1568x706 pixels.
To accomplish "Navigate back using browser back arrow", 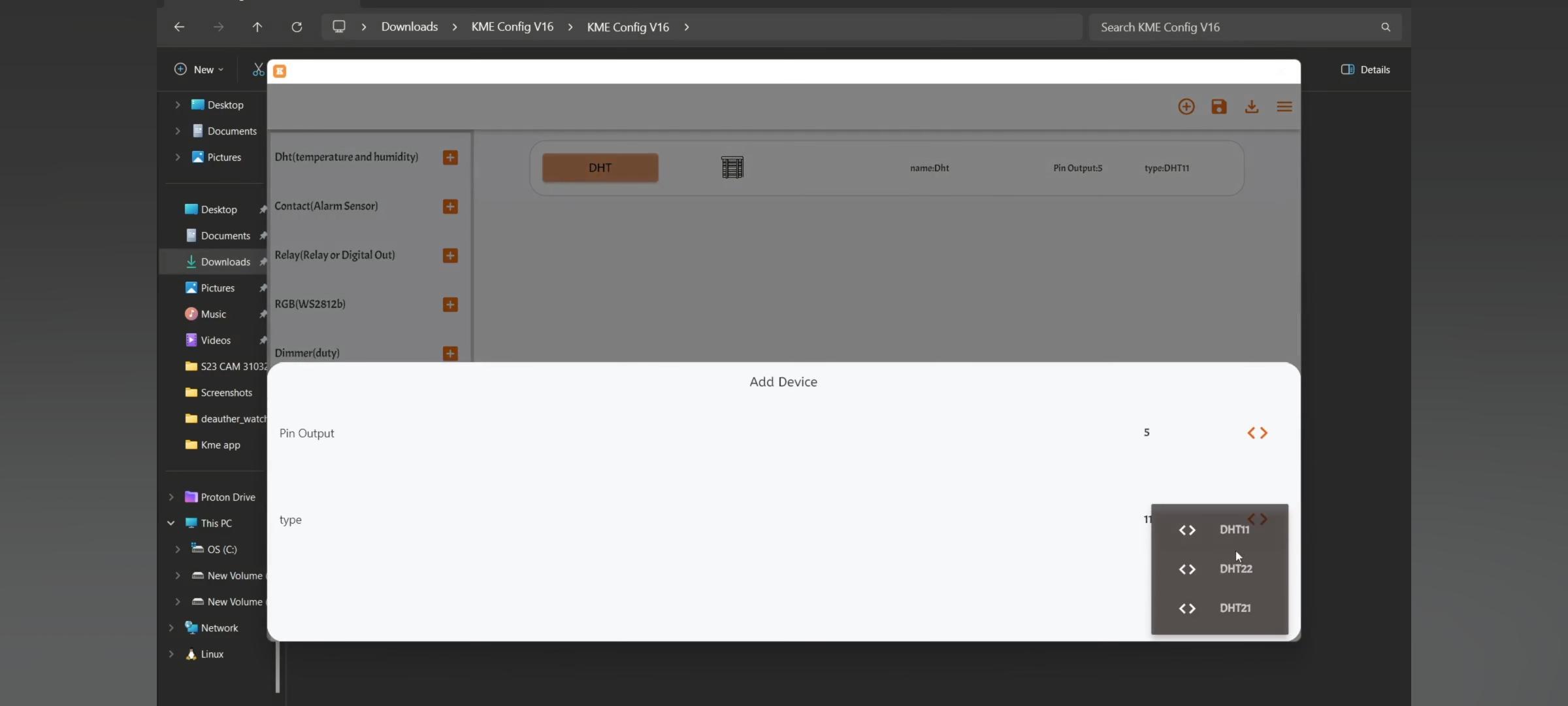I will (x=178, y=27).
